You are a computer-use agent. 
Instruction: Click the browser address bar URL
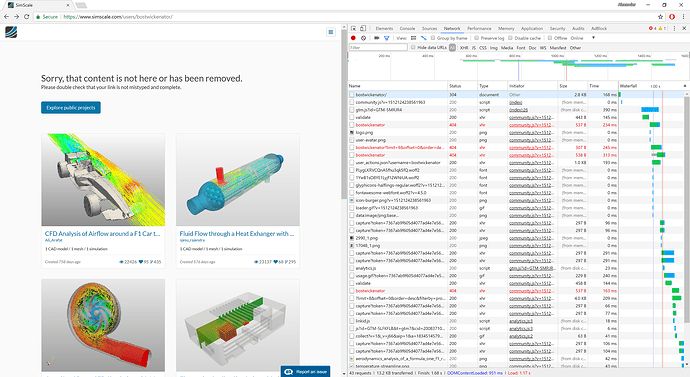(118, 17)
